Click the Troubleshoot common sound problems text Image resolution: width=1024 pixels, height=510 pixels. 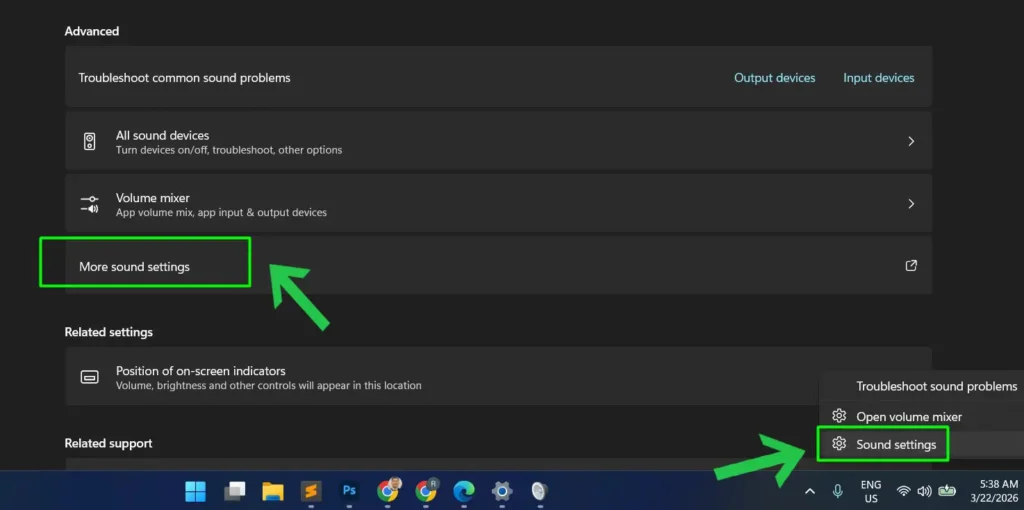[184, 78]
